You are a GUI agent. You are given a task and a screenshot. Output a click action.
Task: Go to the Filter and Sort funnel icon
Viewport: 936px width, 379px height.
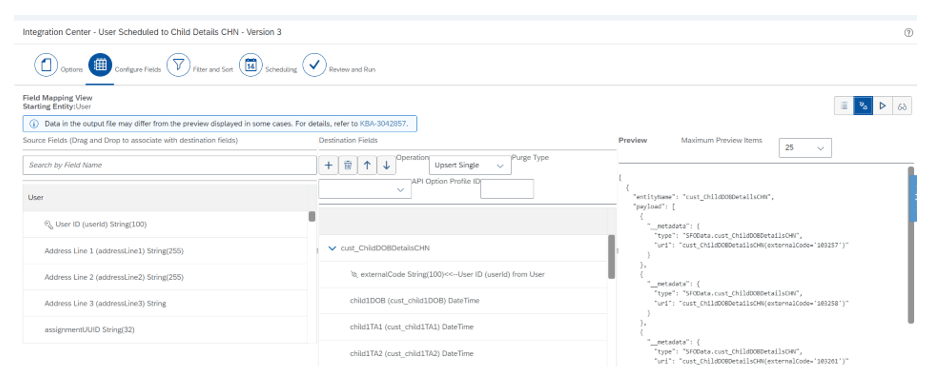[x=178, y=65]
